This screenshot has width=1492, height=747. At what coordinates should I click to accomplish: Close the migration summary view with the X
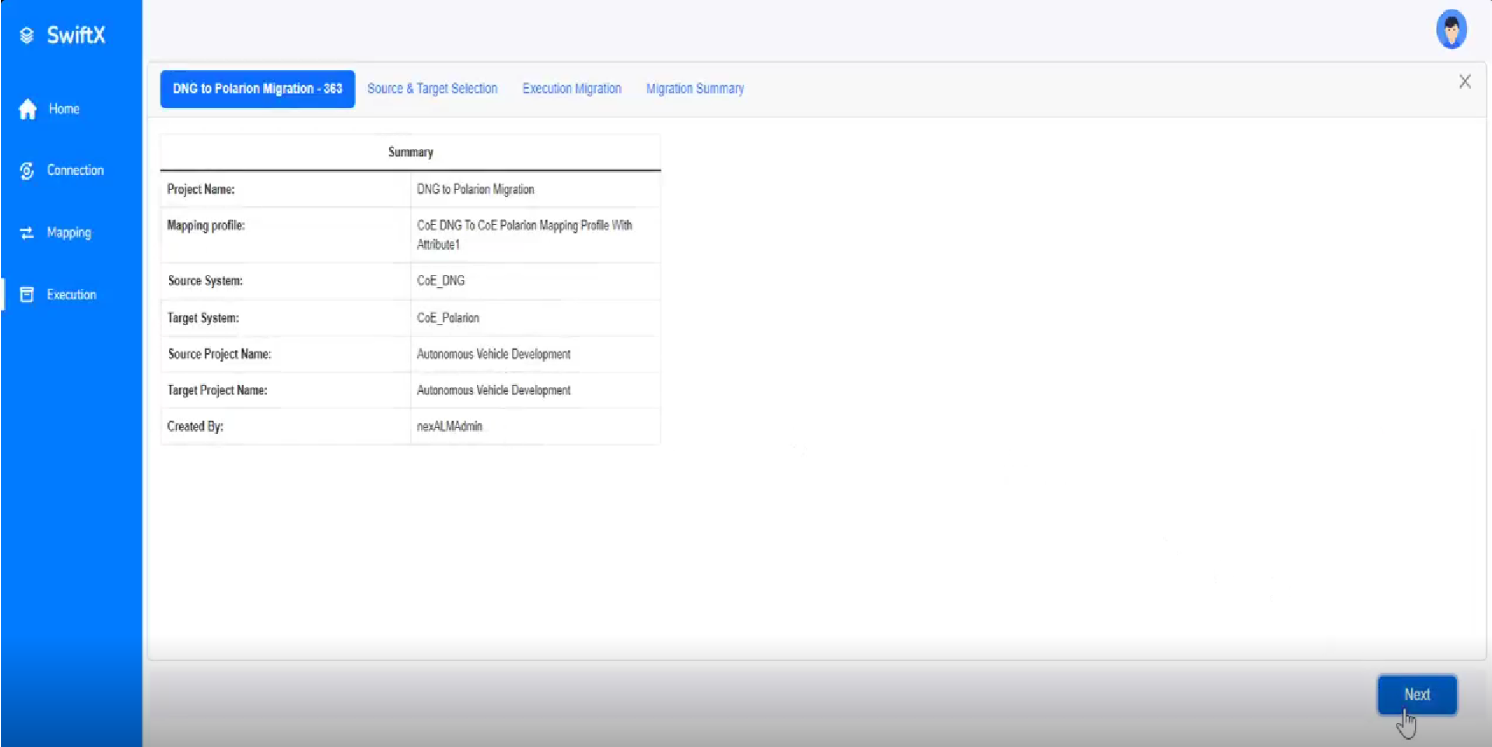pyautogui.click(x=1464, y=81)
